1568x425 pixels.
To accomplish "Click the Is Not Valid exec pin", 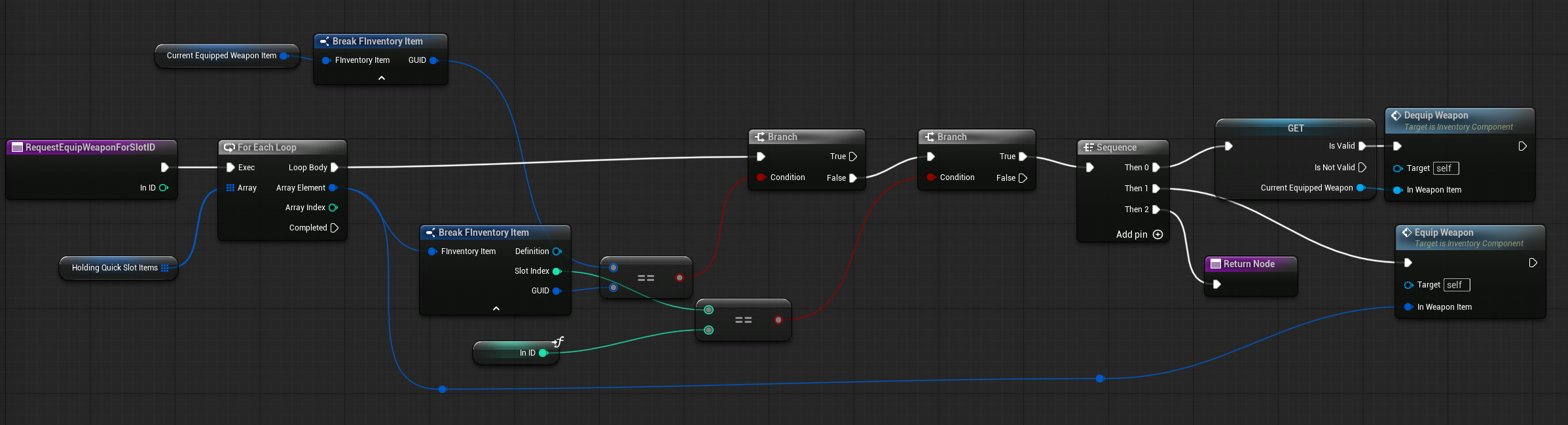I will pyautogui.click(x=1362, y=168).
